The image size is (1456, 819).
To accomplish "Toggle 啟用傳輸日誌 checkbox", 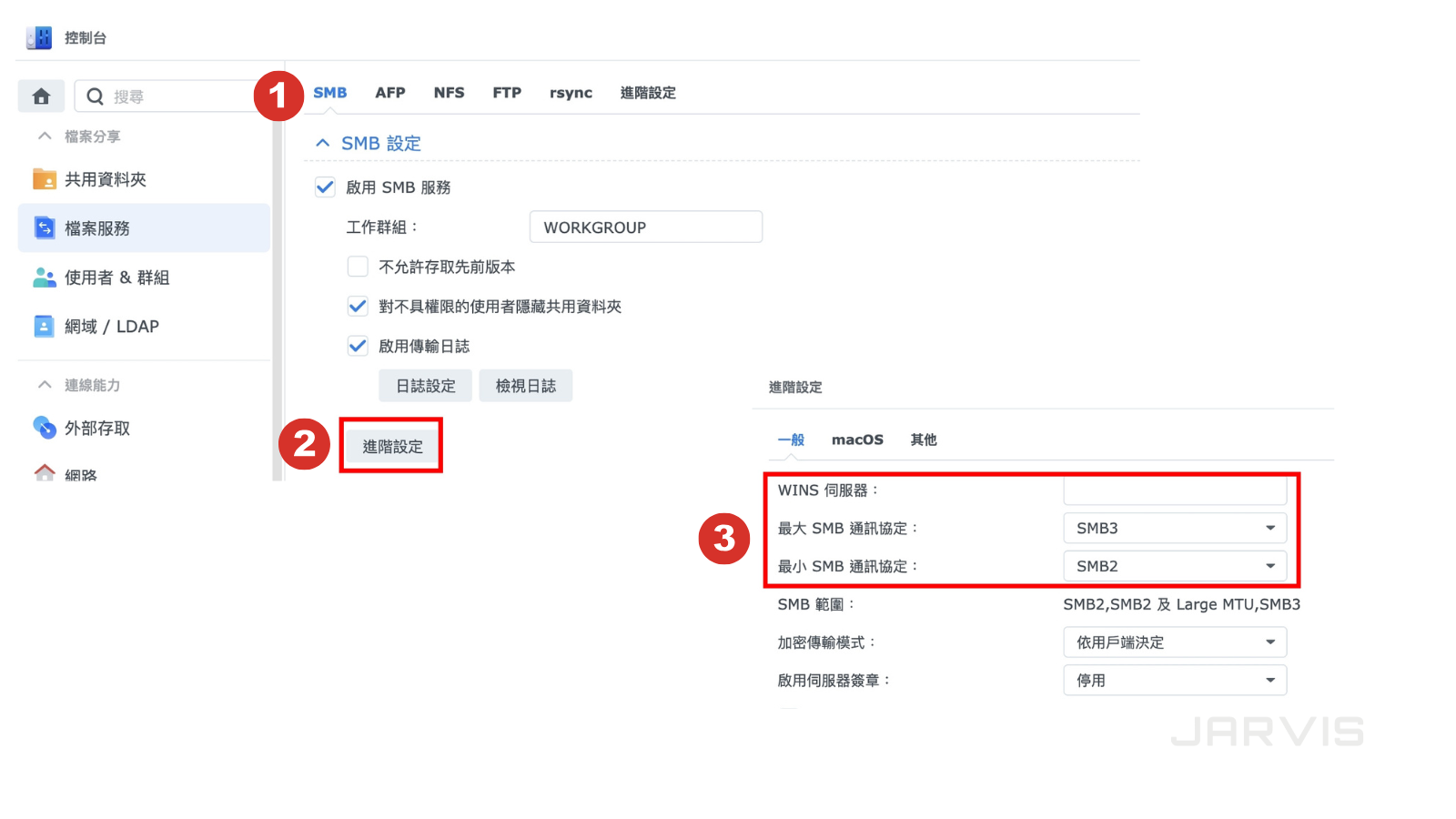I will pyautogui.click(x=358, y=346).
